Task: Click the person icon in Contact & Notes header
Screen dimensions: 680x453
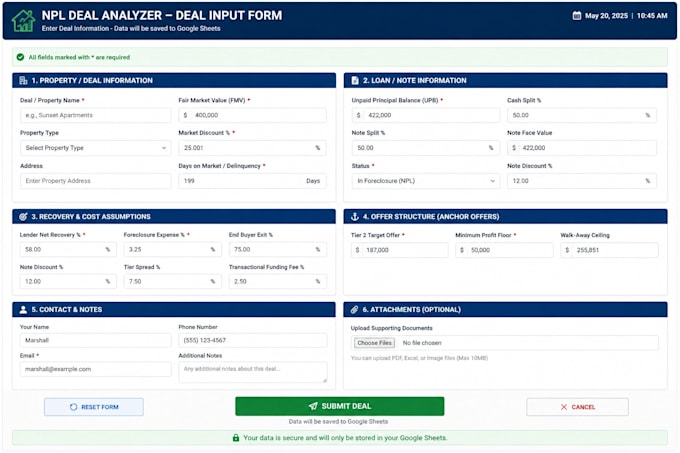Action: click(23, 310)
